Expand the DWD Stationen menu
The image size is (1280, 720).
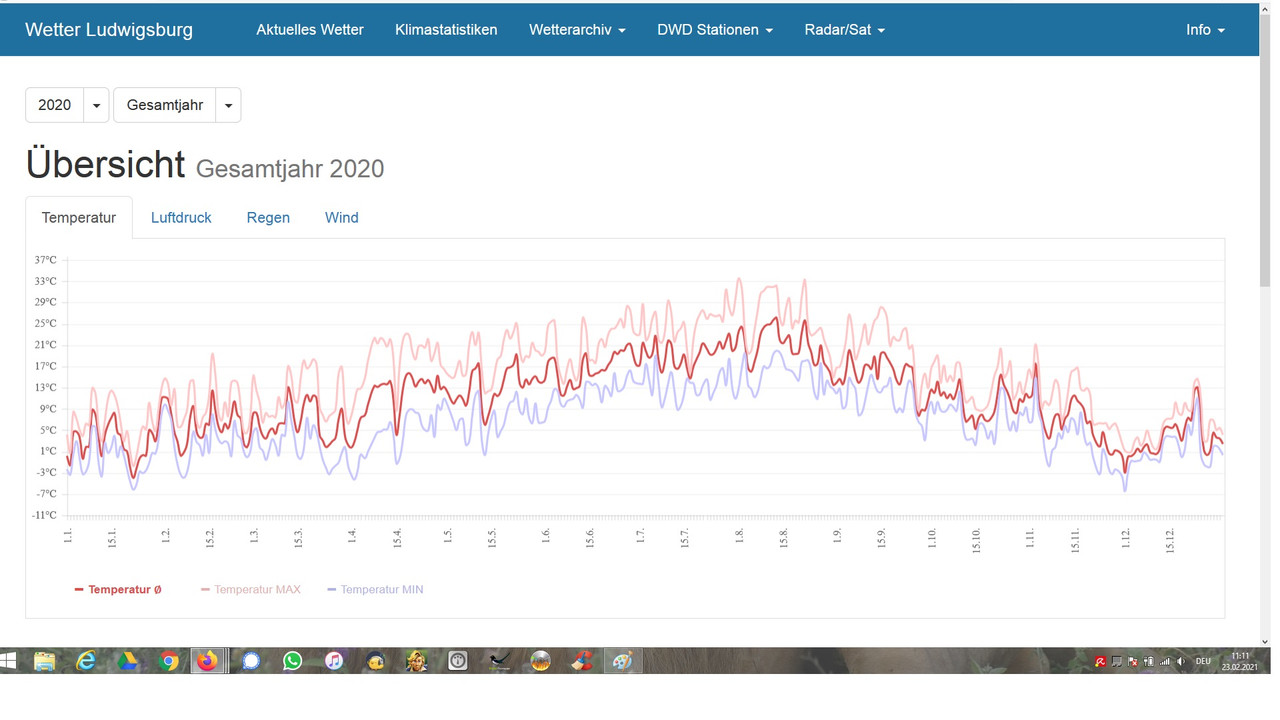[715, 30]
